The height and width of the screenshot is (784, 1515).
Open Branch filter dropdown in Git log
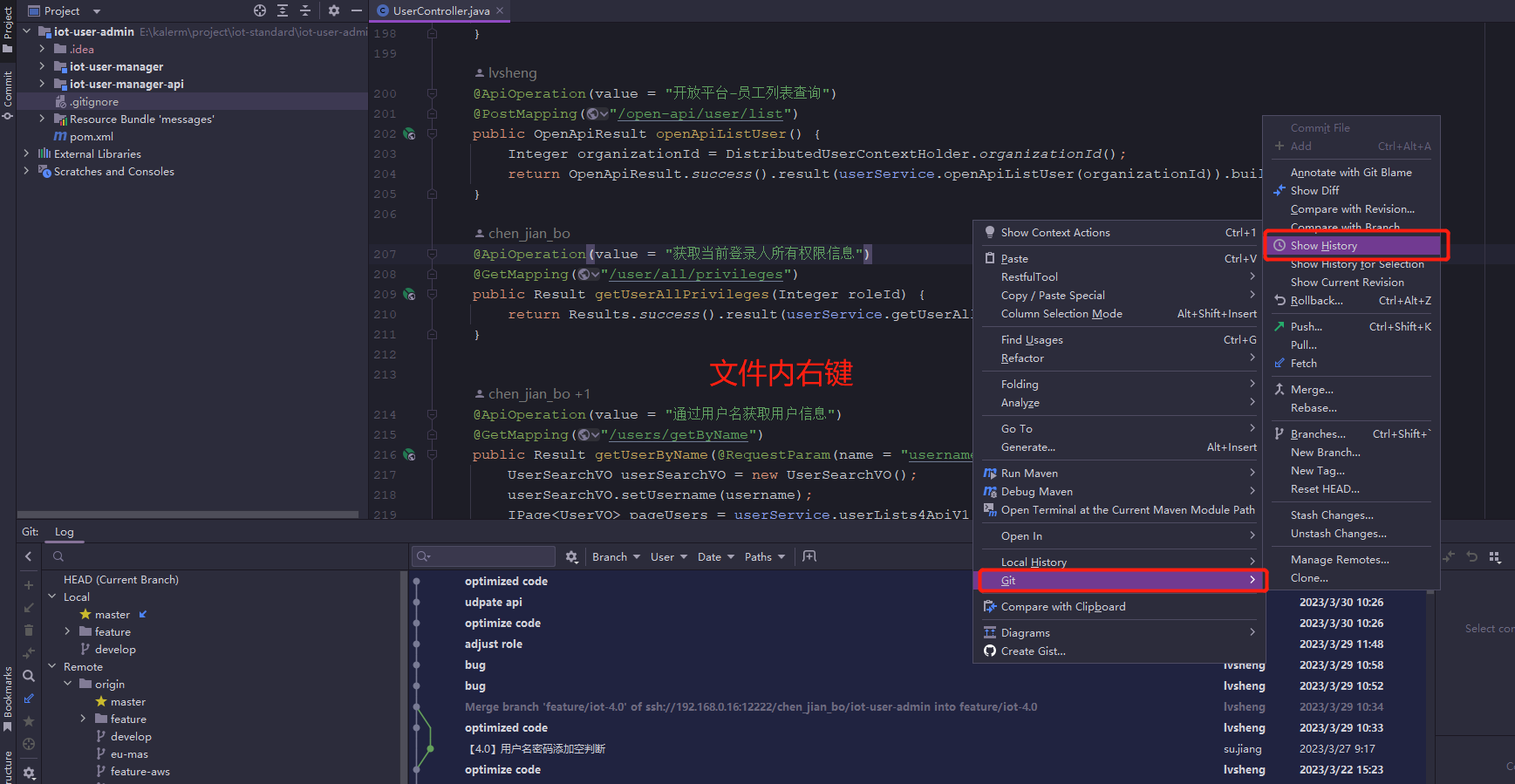tap(616, 556)
